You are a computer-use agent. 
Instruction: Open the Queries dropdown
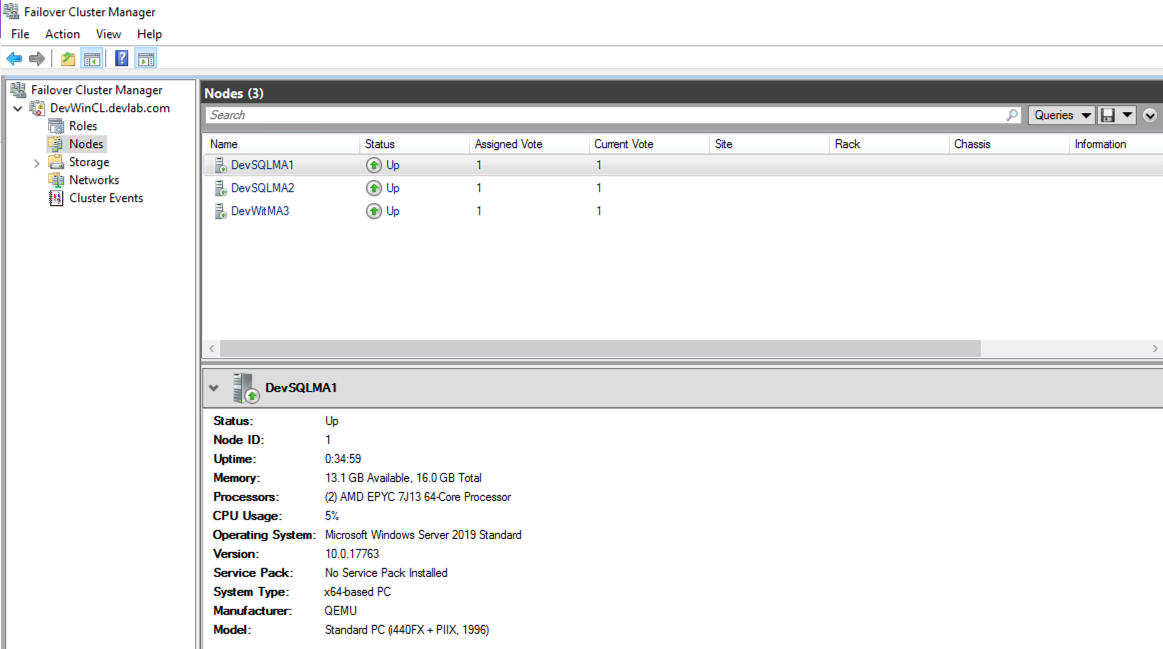coord(1059,114)
